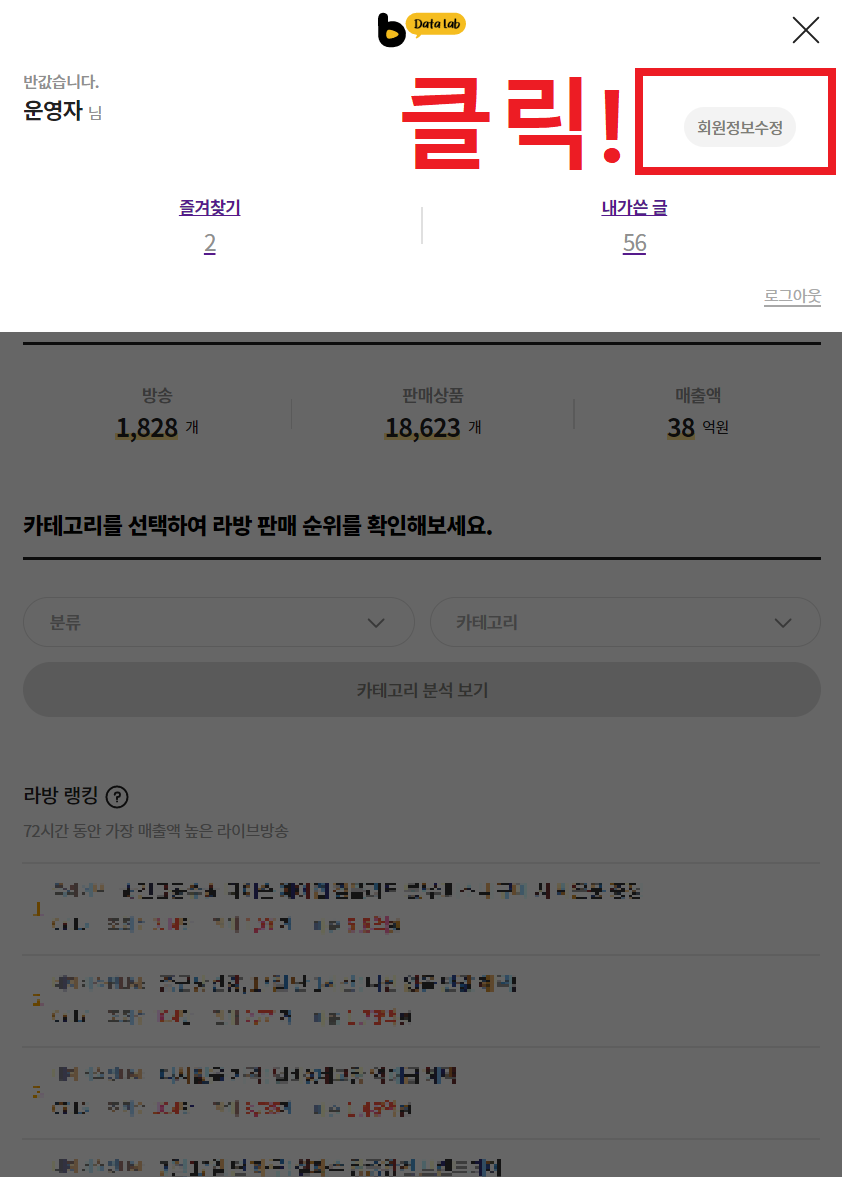Screen dimensions: 842x1177
Task: Click the 방송 1,828 count stat
Action: 157,414
